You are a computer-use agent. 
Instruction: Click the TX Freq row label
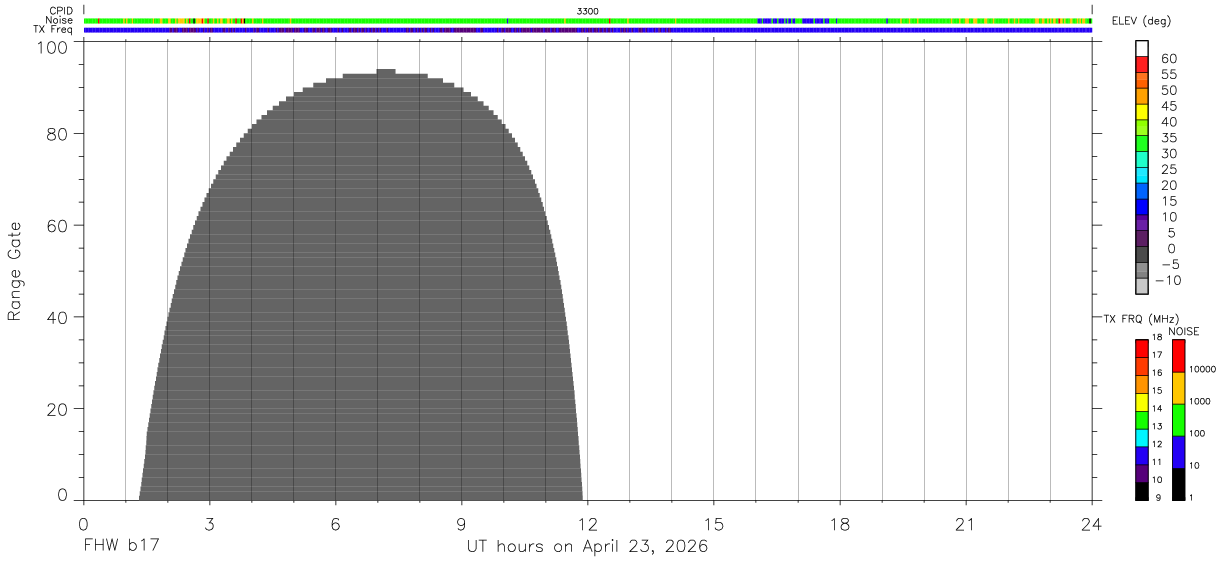(54, 30)
